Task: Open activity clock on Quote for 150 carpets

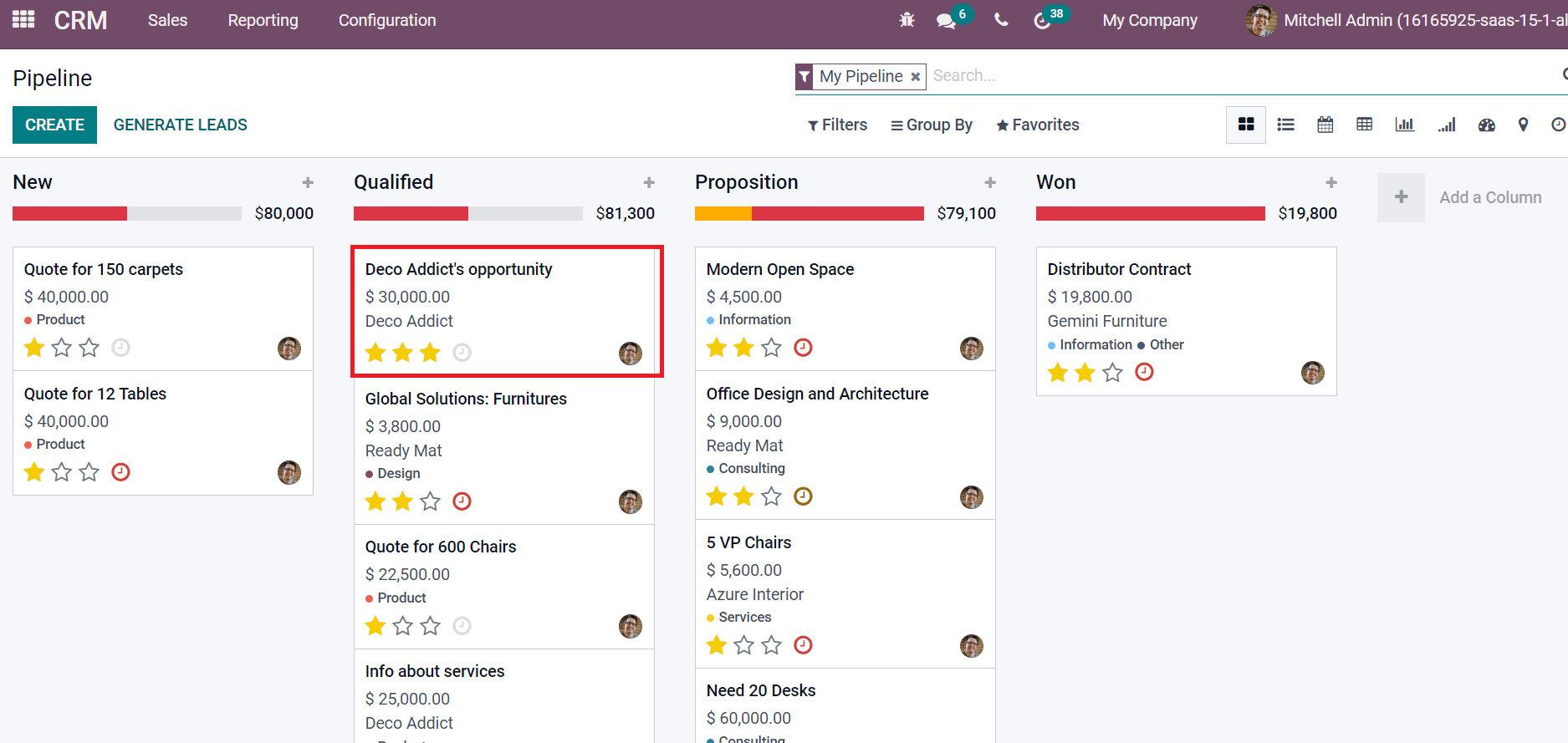Action: coord(120,347)
